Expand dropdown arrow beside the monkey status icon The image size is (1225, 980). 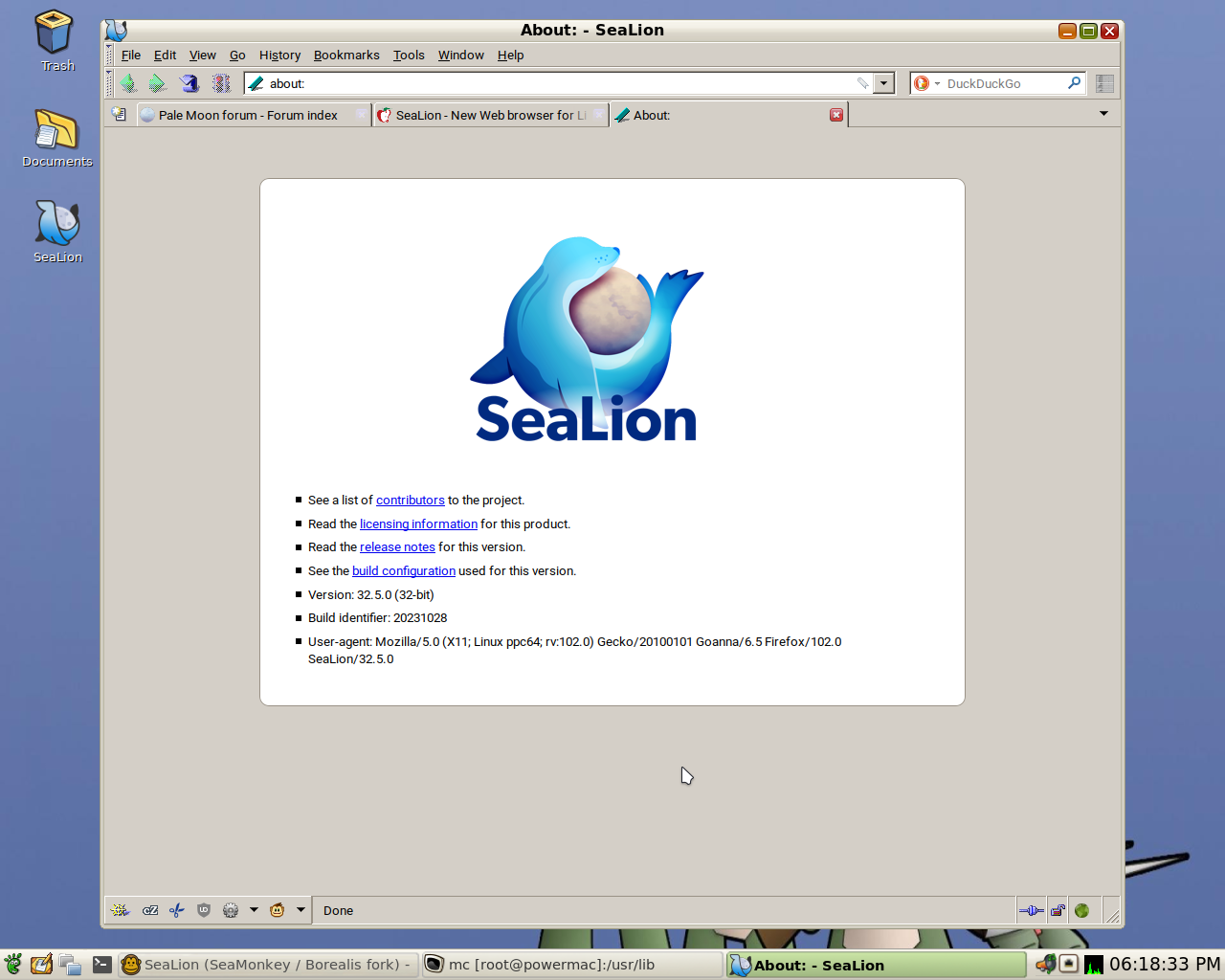point(301,910)
